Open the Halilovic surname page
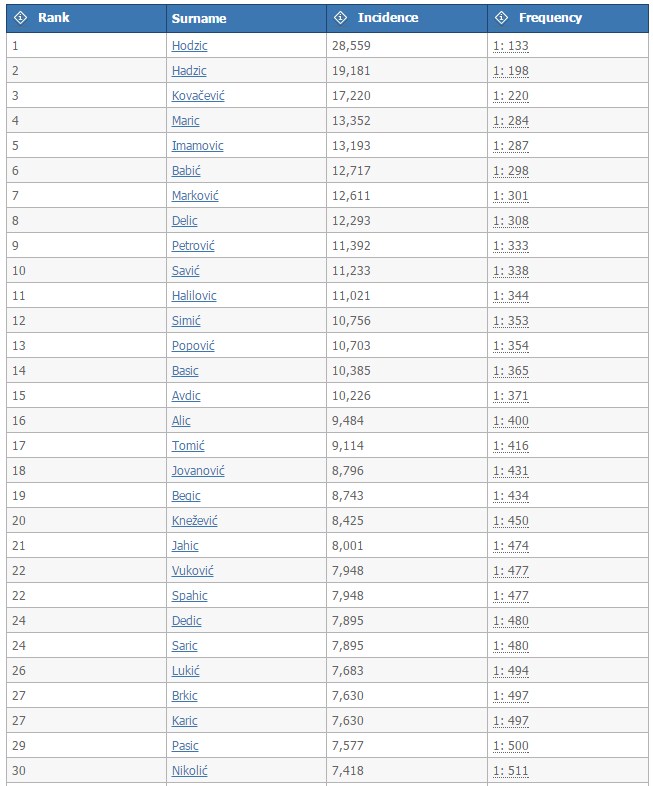Screen dimensions: 653x786 pos(194,296)
